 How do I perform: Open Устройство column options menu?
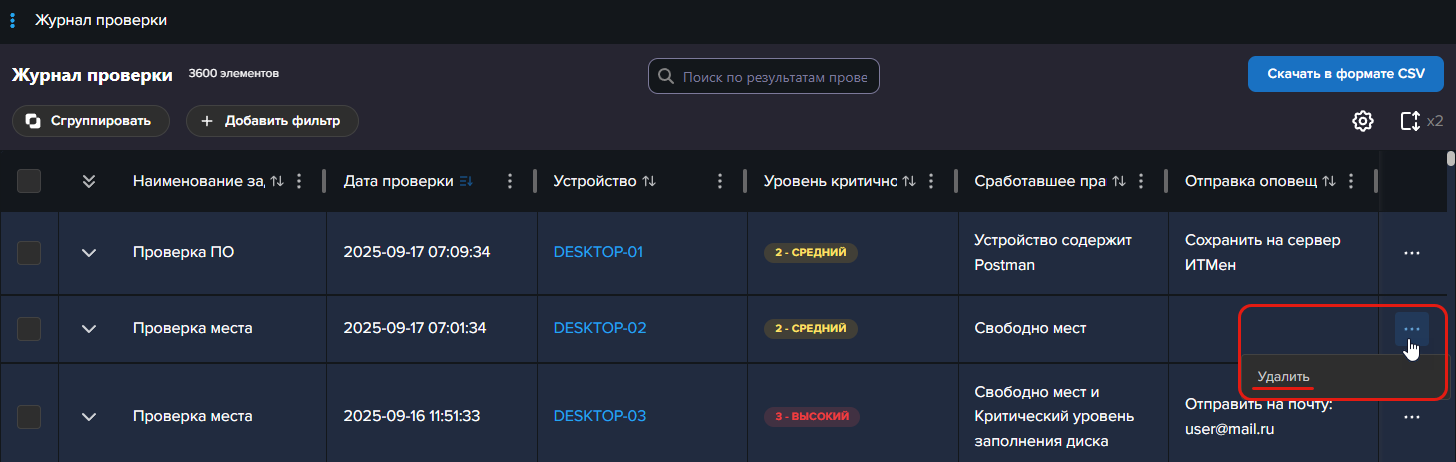(720, 181)
